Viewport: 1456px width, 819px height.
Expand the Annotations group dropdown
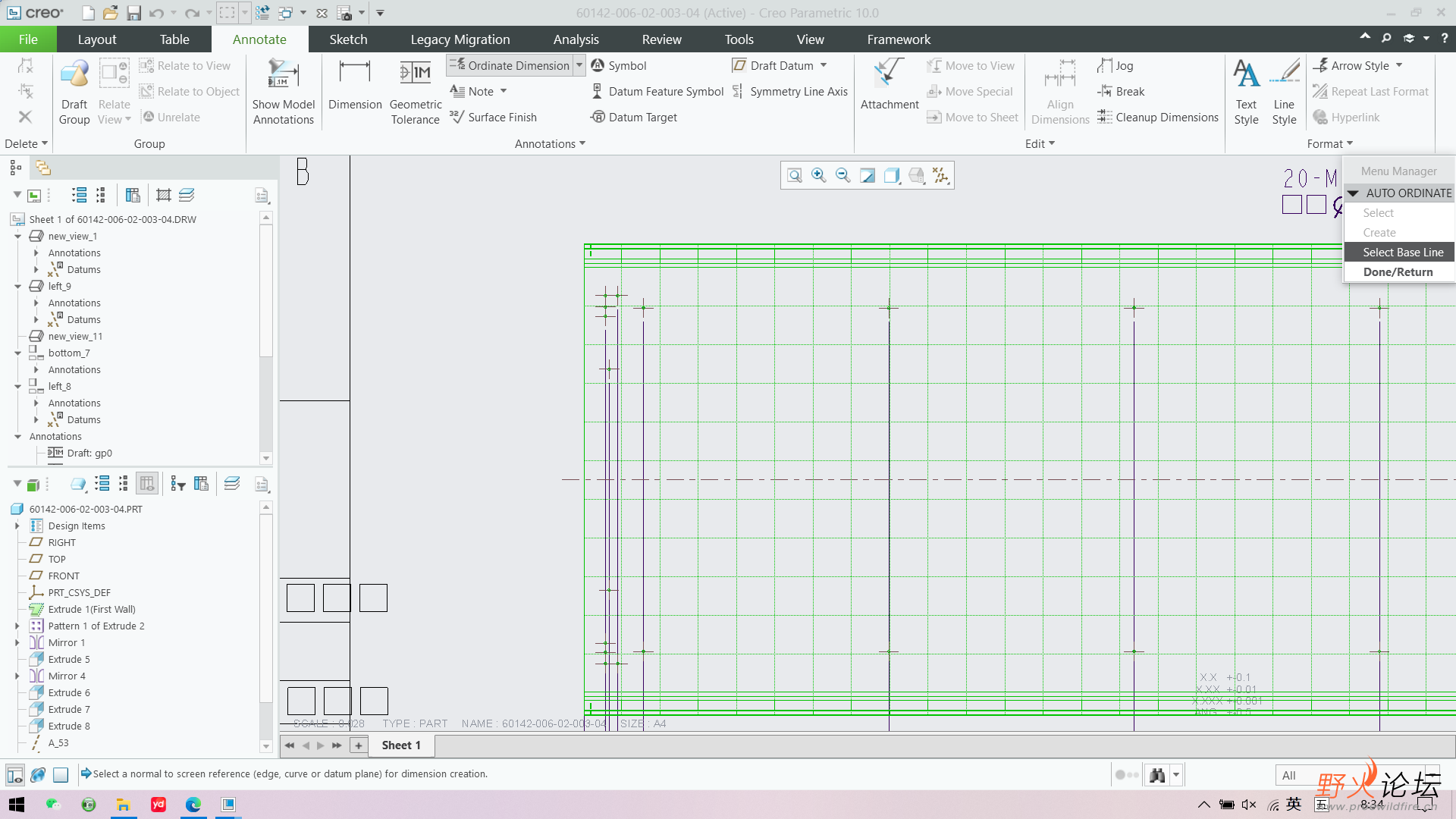pos(550,144)
